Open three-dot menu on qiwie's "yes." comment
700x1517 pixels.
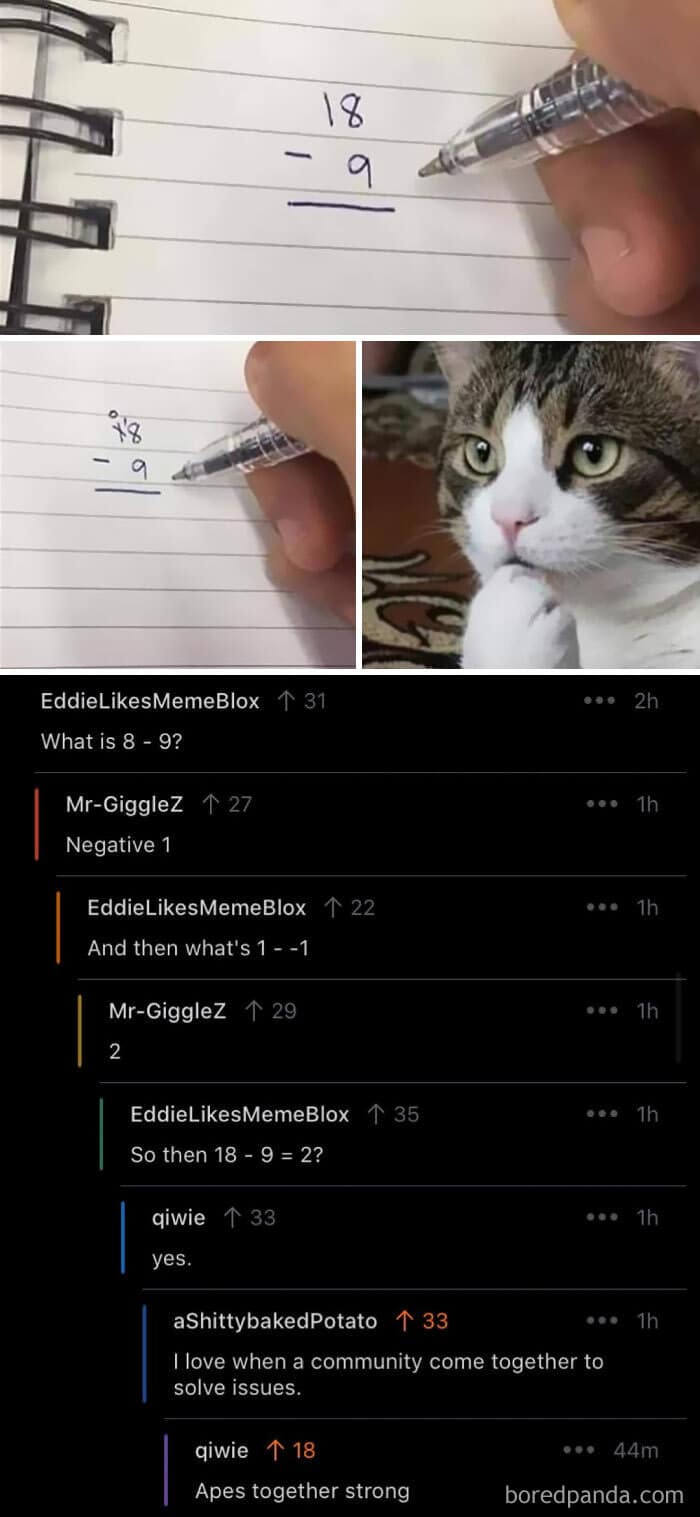click(600, 1218)
